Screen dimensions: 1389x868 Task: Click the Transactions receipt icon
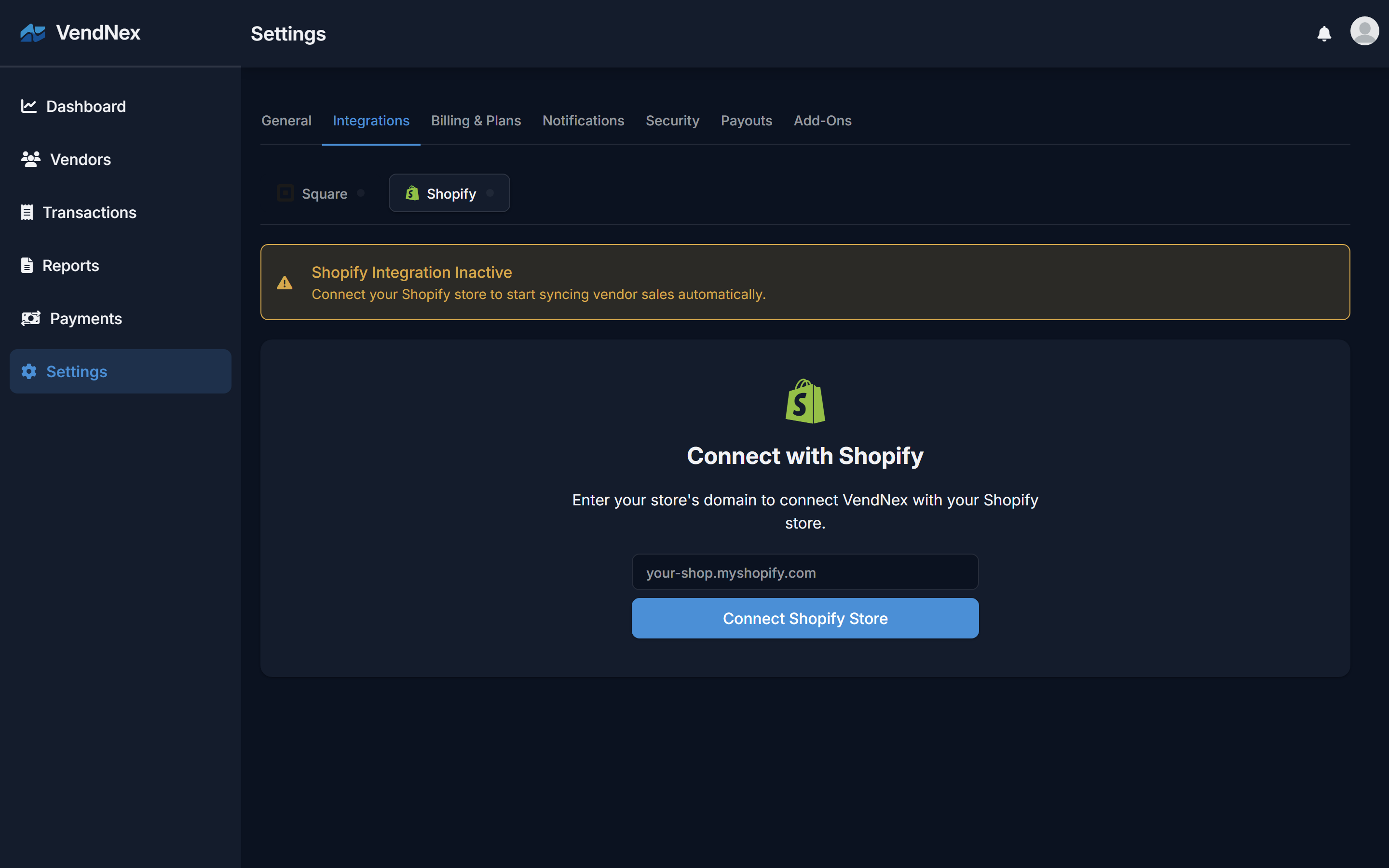[27, 212]
